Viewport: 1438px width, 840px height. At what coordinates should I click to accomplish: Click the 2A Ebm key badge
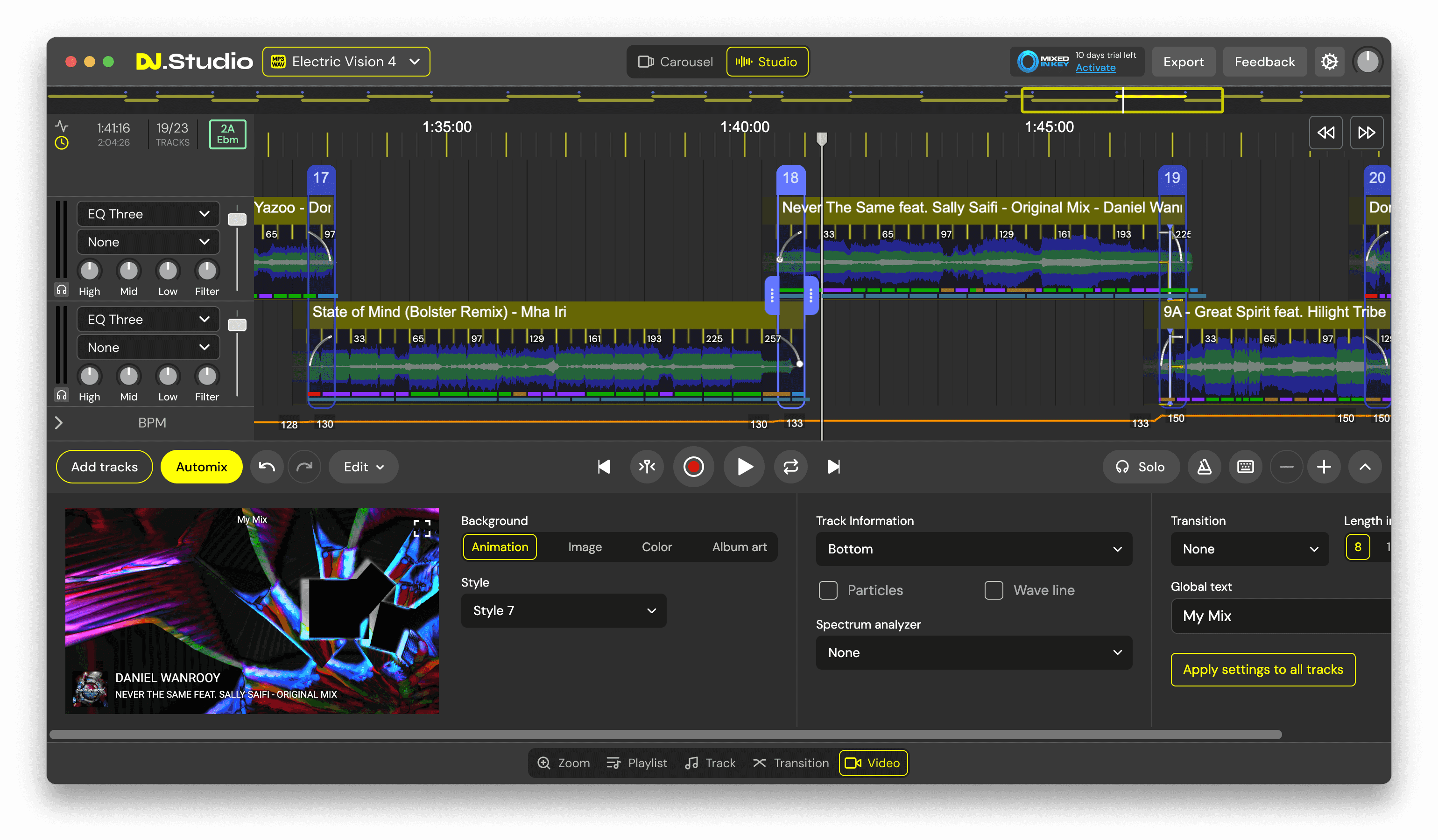[228, 134]
